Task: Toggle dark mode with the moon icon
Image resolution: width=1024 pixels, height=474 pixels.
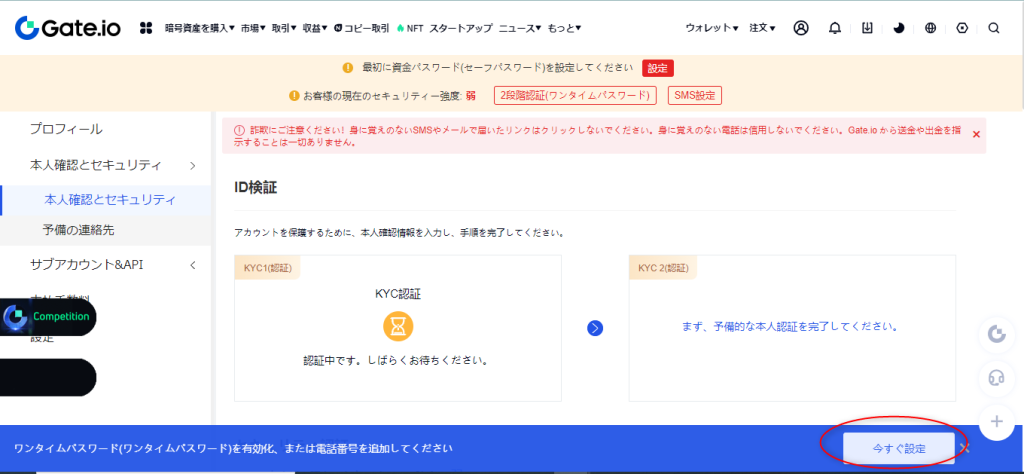Action: pos(898,28)
